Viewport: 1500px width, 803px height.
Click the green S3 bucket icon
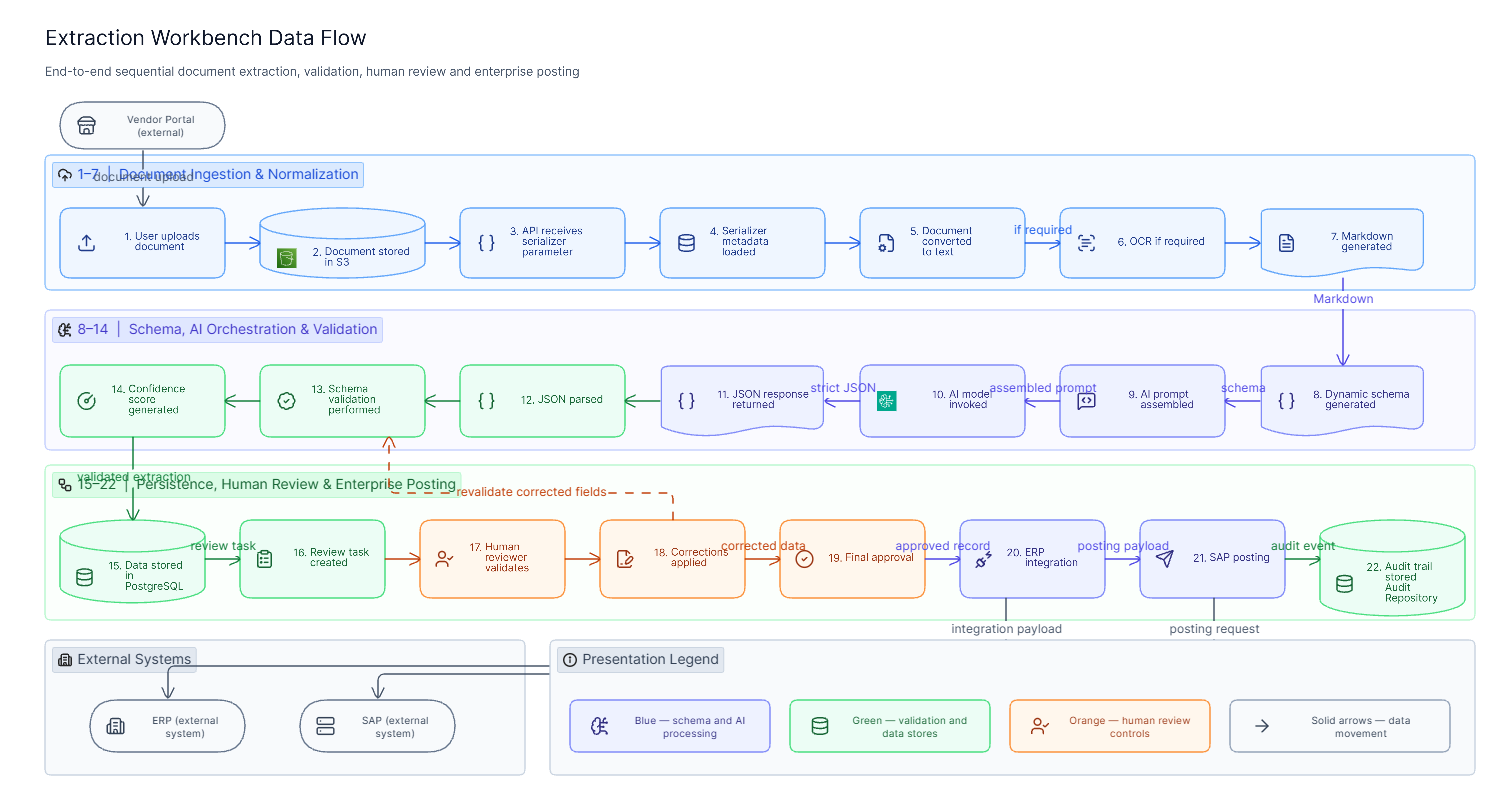tap(287, 258)
